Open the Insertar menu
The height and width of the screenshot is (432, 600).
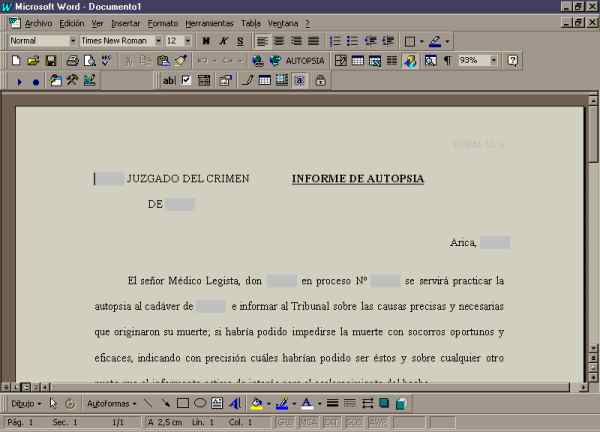[x=126, y=22]
